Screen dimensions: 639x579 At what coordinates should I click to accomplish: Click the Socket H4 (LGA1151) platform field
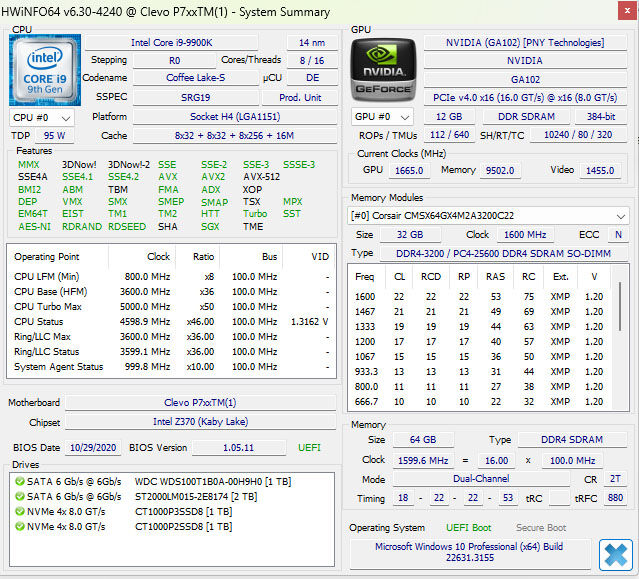[x=235, y=117]
